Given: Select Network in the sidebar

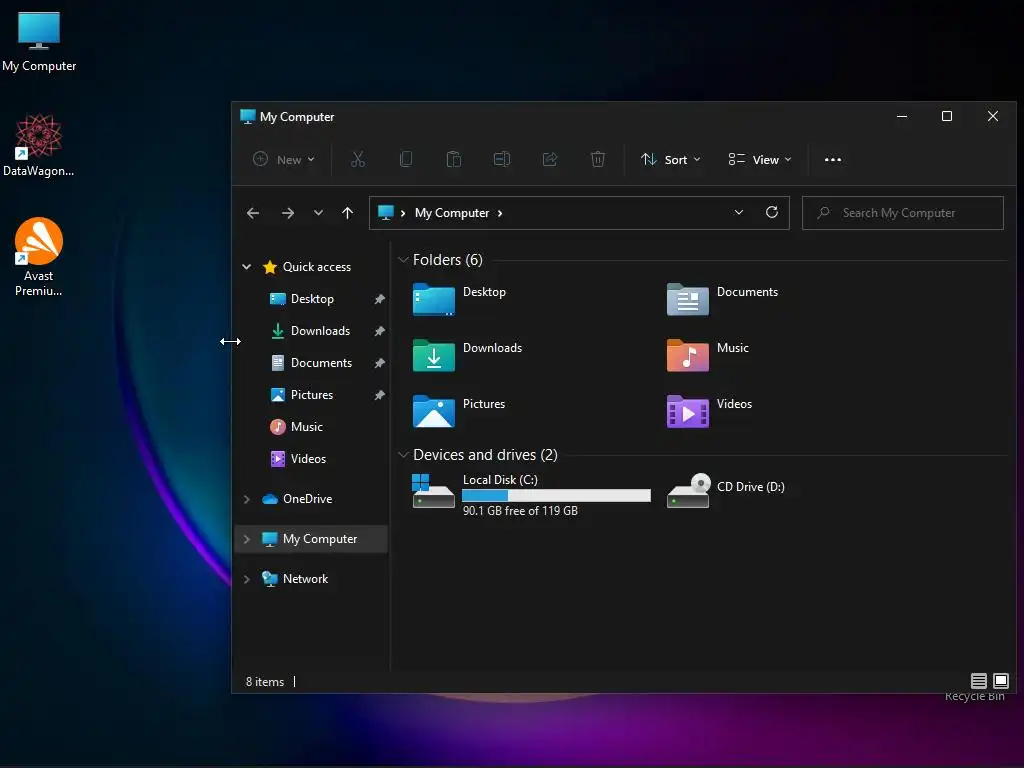Looking at the screenshot, I should tap(306, 579).
